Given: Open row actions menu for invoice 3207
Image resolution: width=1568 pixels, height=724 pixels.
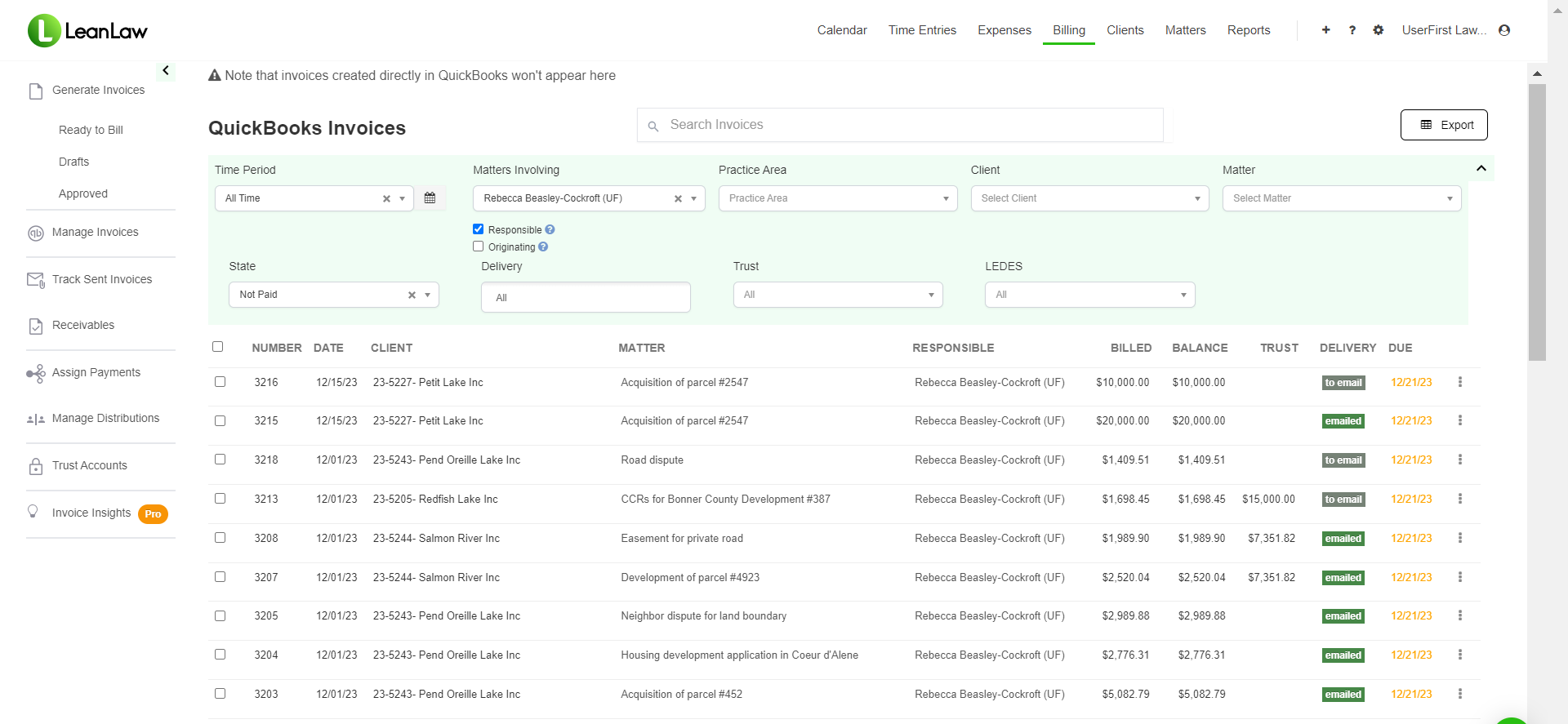Looking at the screenshot, I should coord(1460,577).
